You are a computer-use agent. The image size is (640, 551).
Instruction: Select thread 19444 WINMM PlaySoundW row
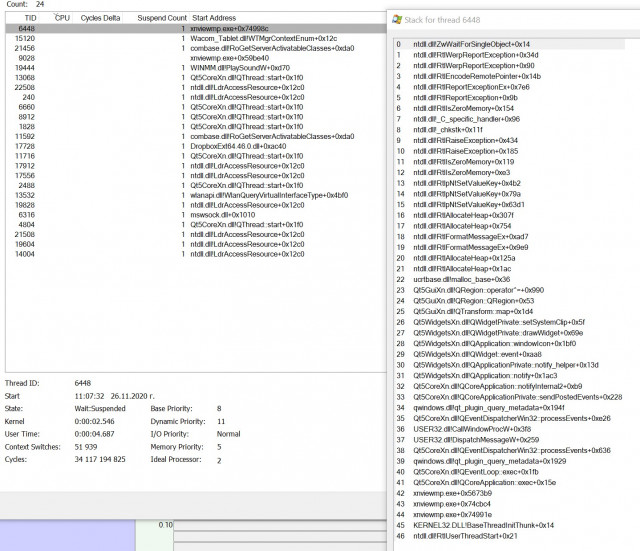196,68
